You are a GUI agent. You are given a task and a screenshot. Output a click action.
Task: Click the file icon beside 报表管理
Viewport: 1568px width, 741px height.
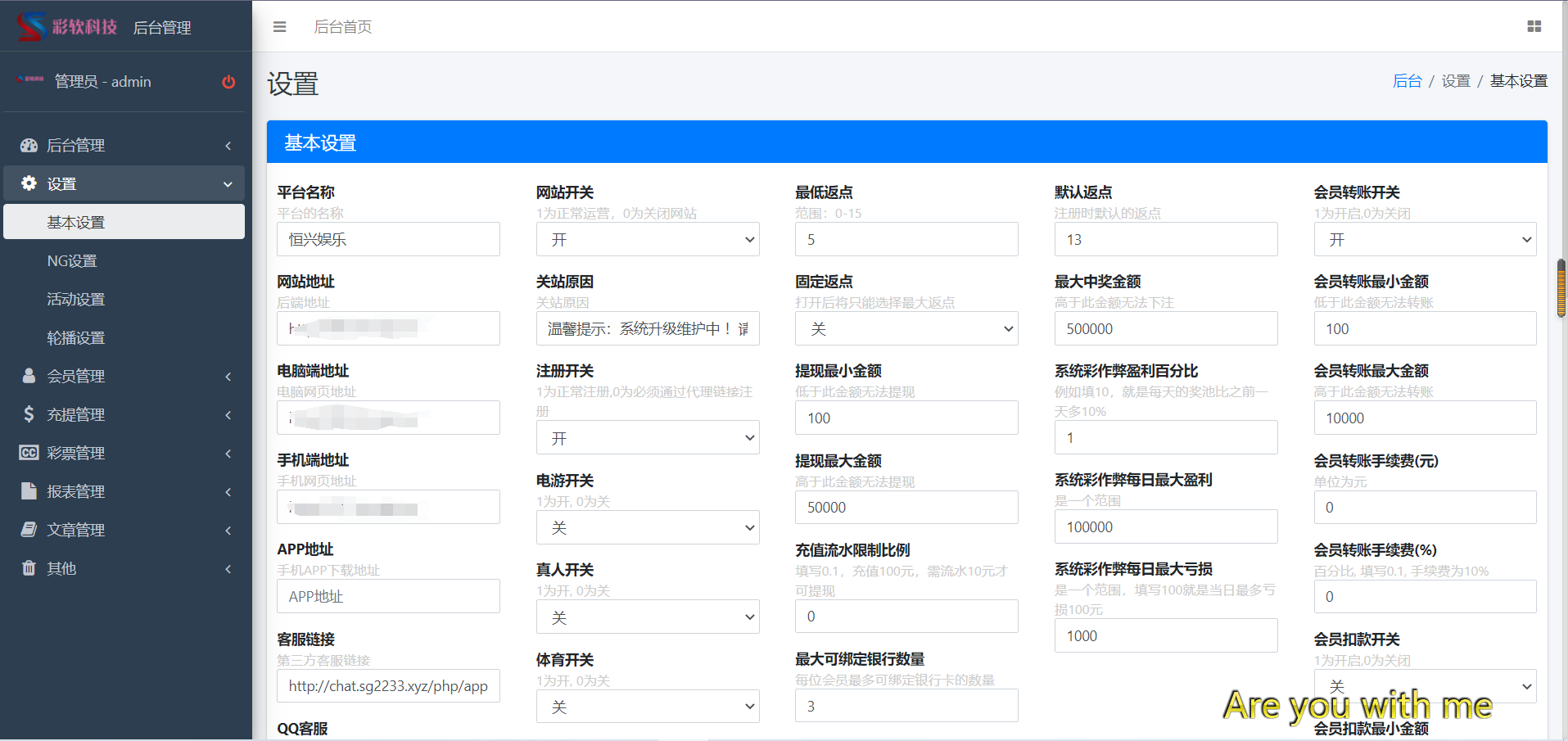(29, 492)
